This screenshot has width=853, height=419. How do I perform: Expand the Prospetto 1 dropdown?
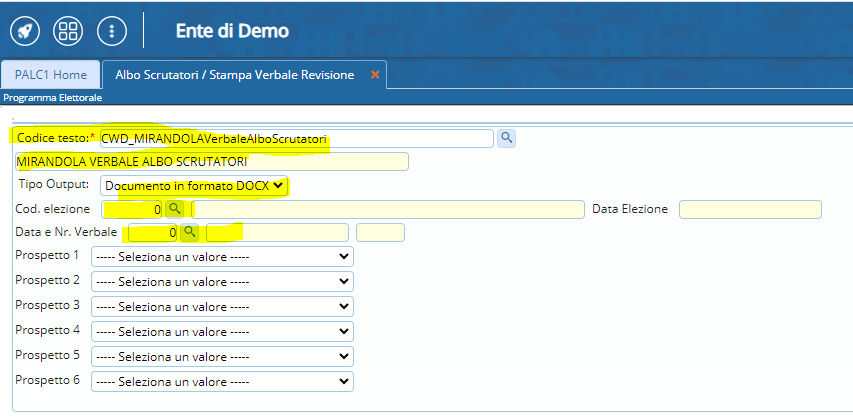(222, 257)
